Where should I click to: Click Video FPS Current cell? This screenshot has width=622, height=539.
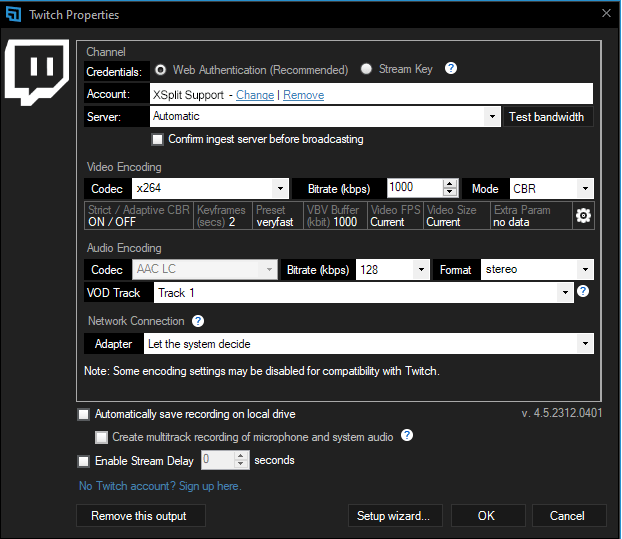[395, 216]
